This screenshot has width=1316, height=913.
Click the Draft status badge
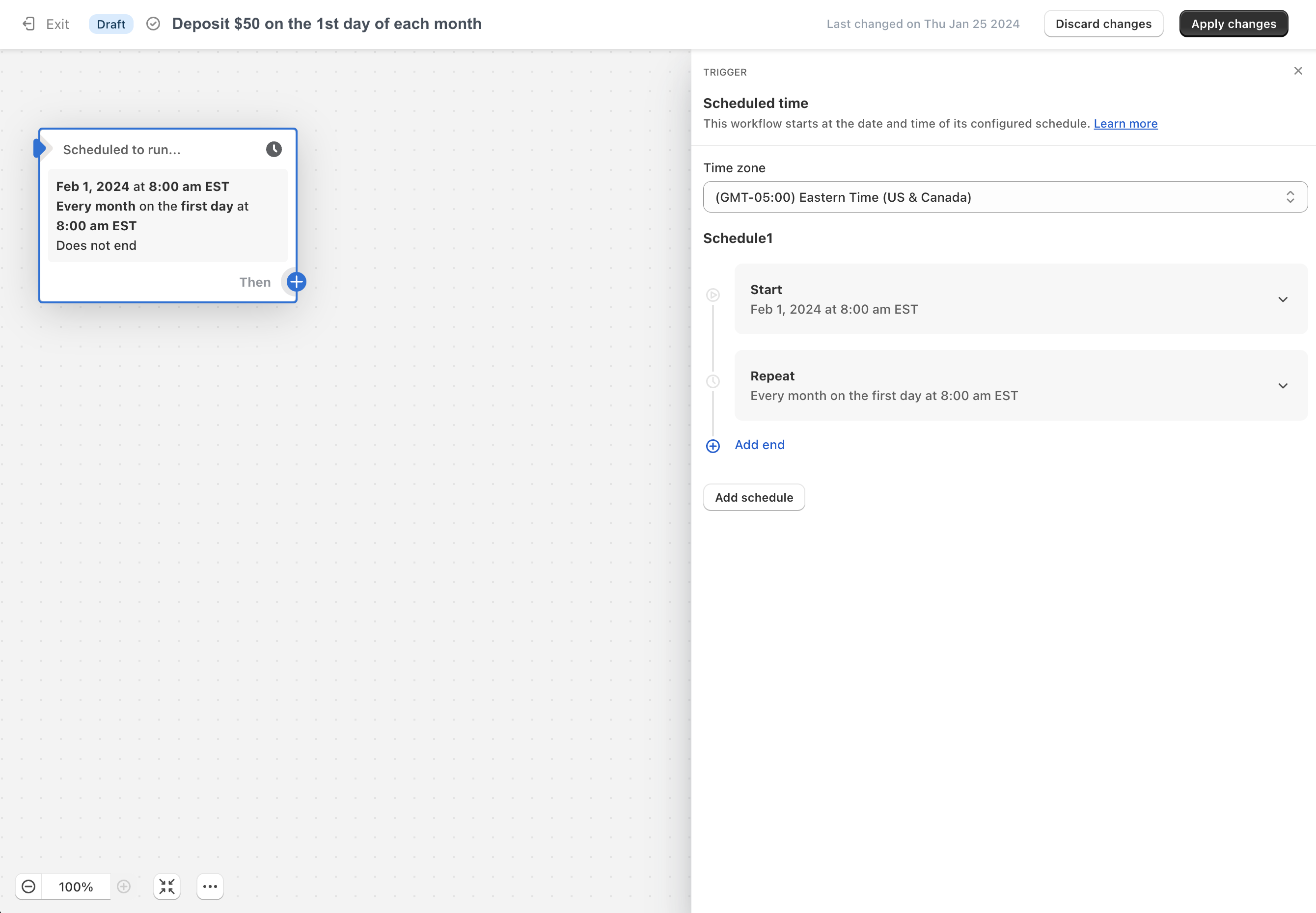(x=111, y=24)
